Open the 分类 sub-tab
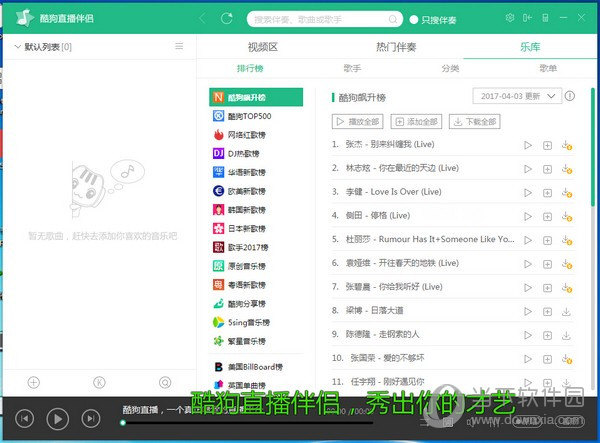The height and width of the screenshot is (443, 600). [450, 68]
